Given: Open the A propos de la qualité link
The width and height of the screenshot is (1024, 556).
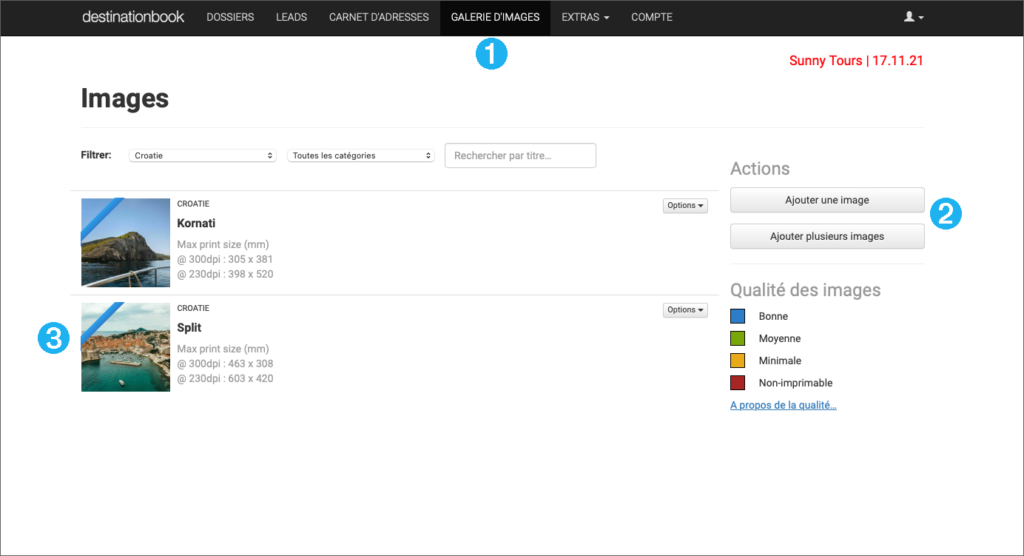Looking at the screenshot, I should [x=783, y=405].
